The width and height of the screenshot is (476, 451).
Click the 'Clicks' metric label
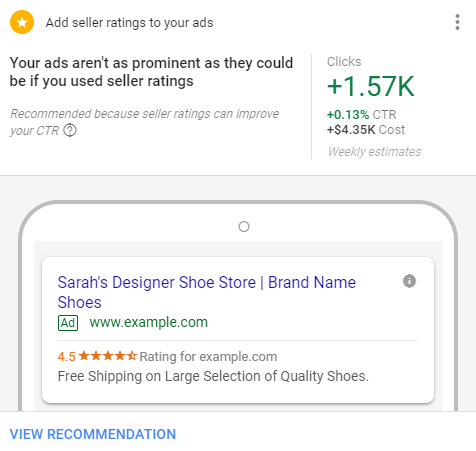[344, 62]
